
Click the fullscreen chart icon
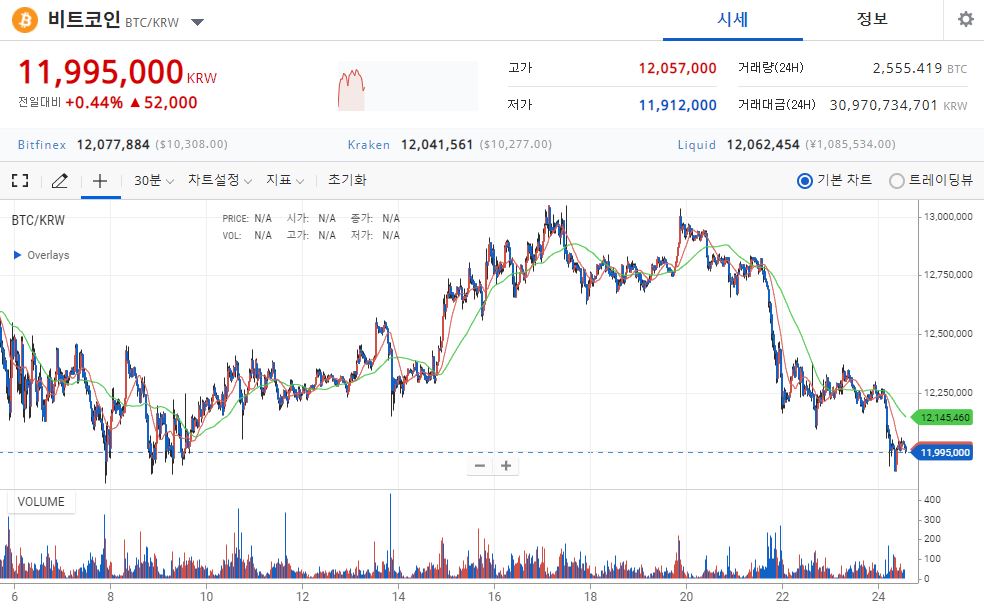[x=19, y=180]
